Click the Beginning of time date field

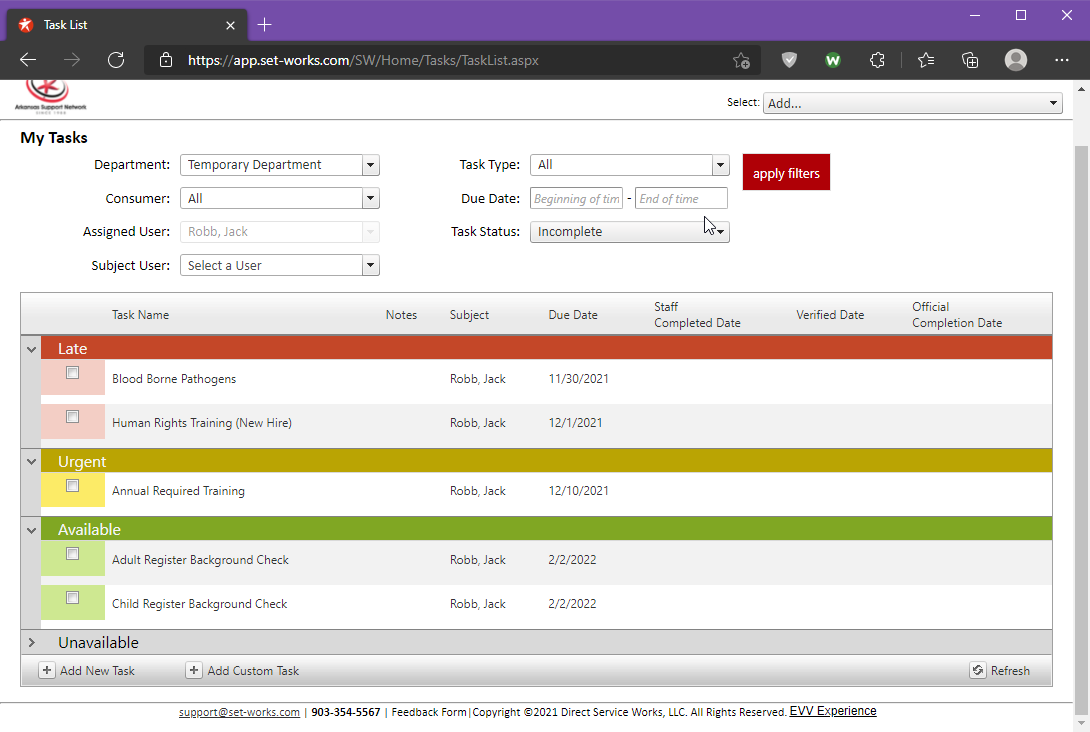(576, 199)
